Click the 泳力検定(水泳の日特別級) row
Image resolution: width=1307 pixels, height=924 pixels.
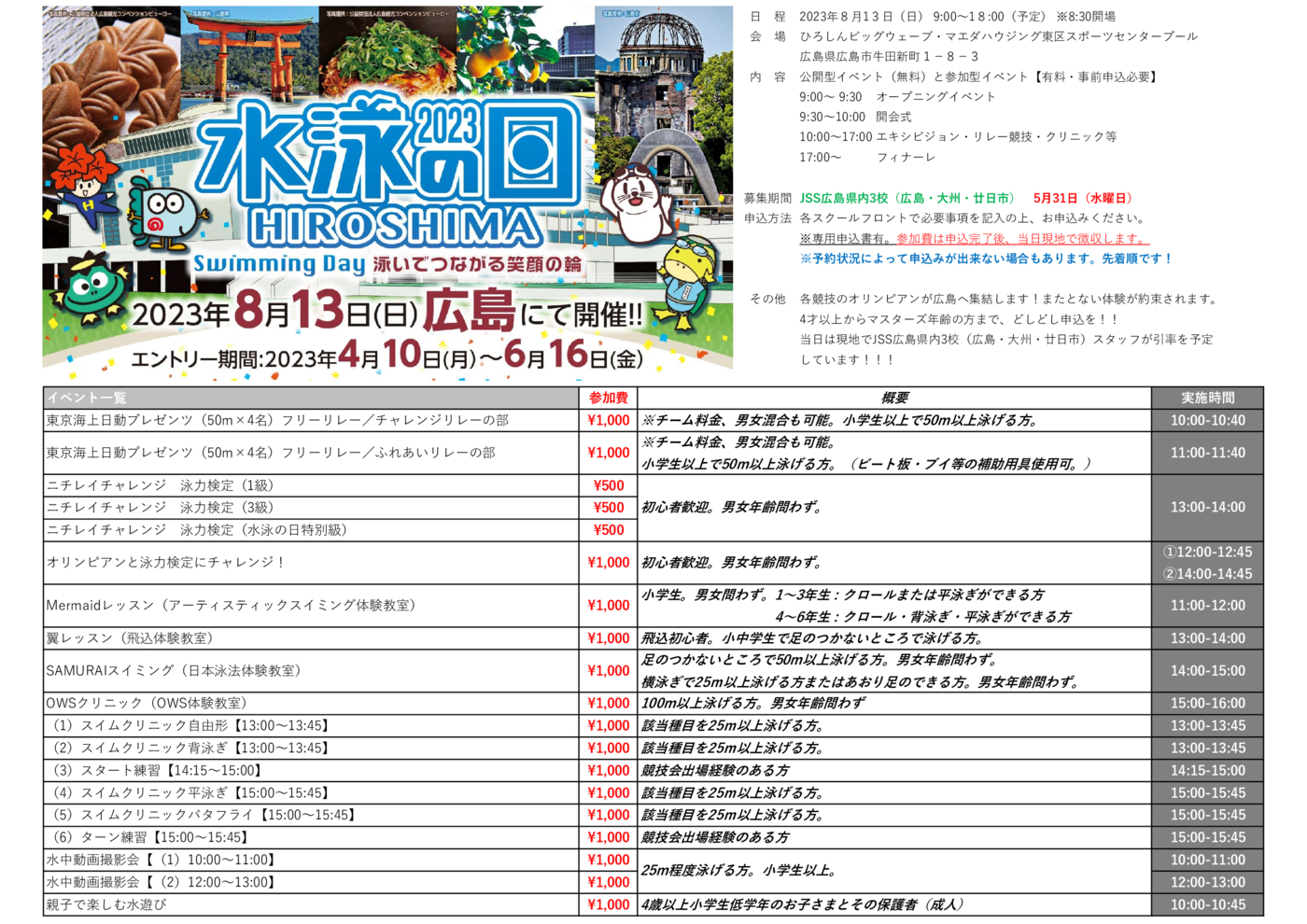[x=311, y=530]
